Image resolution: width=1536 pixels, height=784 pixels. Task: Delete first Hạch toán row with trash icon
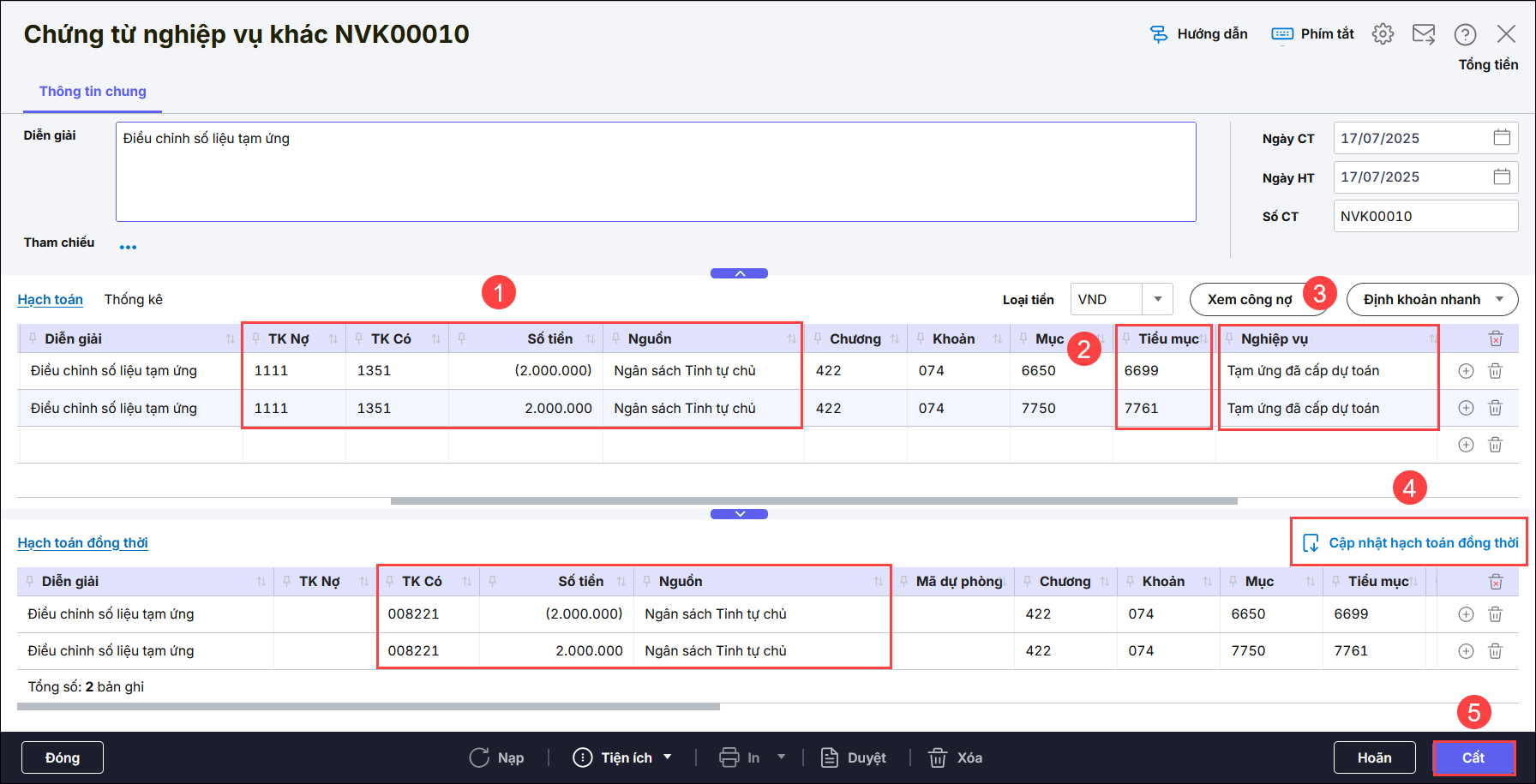(x=1495, y=371)
